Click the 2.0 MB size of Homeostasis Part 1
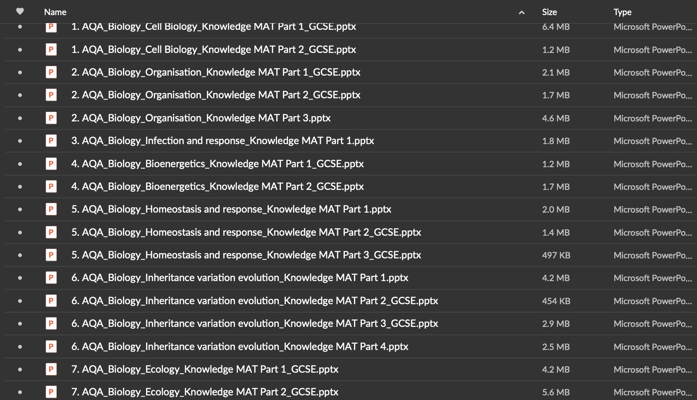This screenshot has height=400, width=697. click(x=556, y=209)
